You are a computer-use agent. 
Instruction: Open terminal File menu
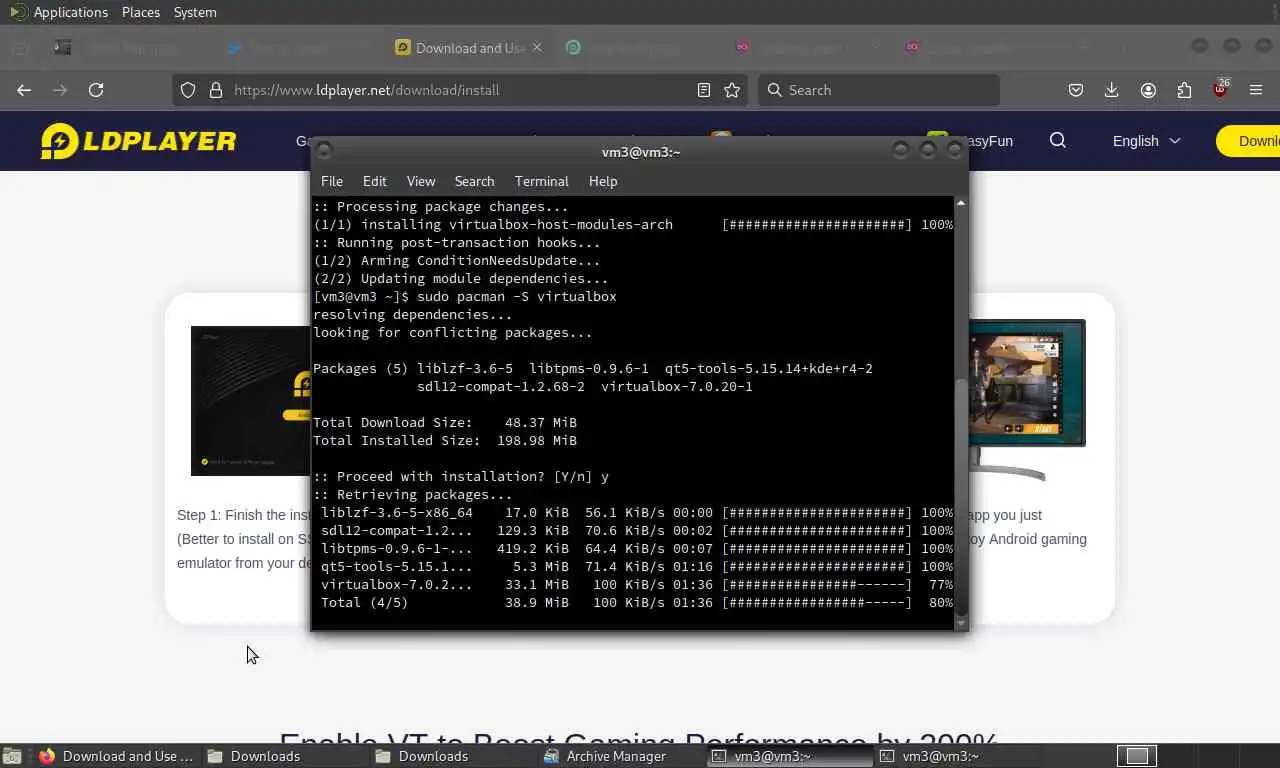pos(332,181)
